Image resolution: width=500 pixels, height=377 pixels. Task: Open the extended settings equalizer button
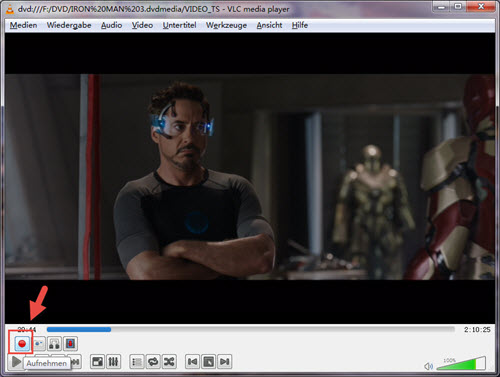pos(113,362)
